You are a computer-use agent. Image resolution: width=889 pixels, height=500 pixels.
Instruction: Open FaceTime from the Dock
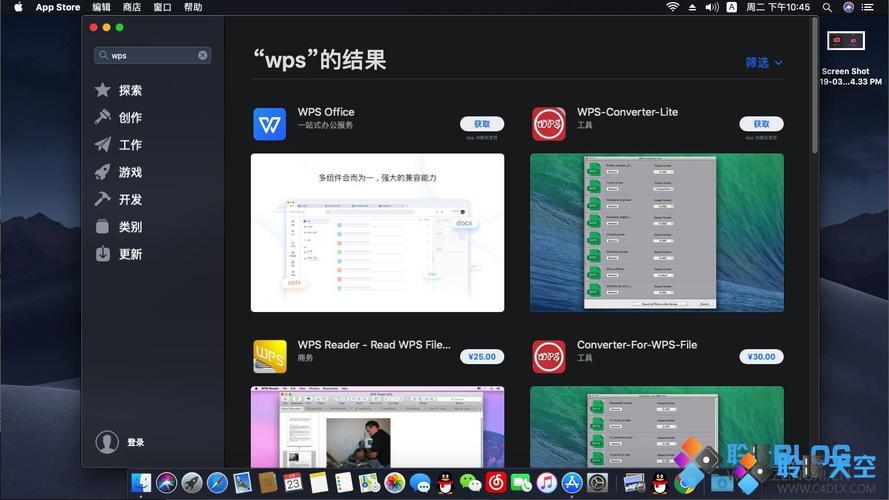[x=521, y=483]
